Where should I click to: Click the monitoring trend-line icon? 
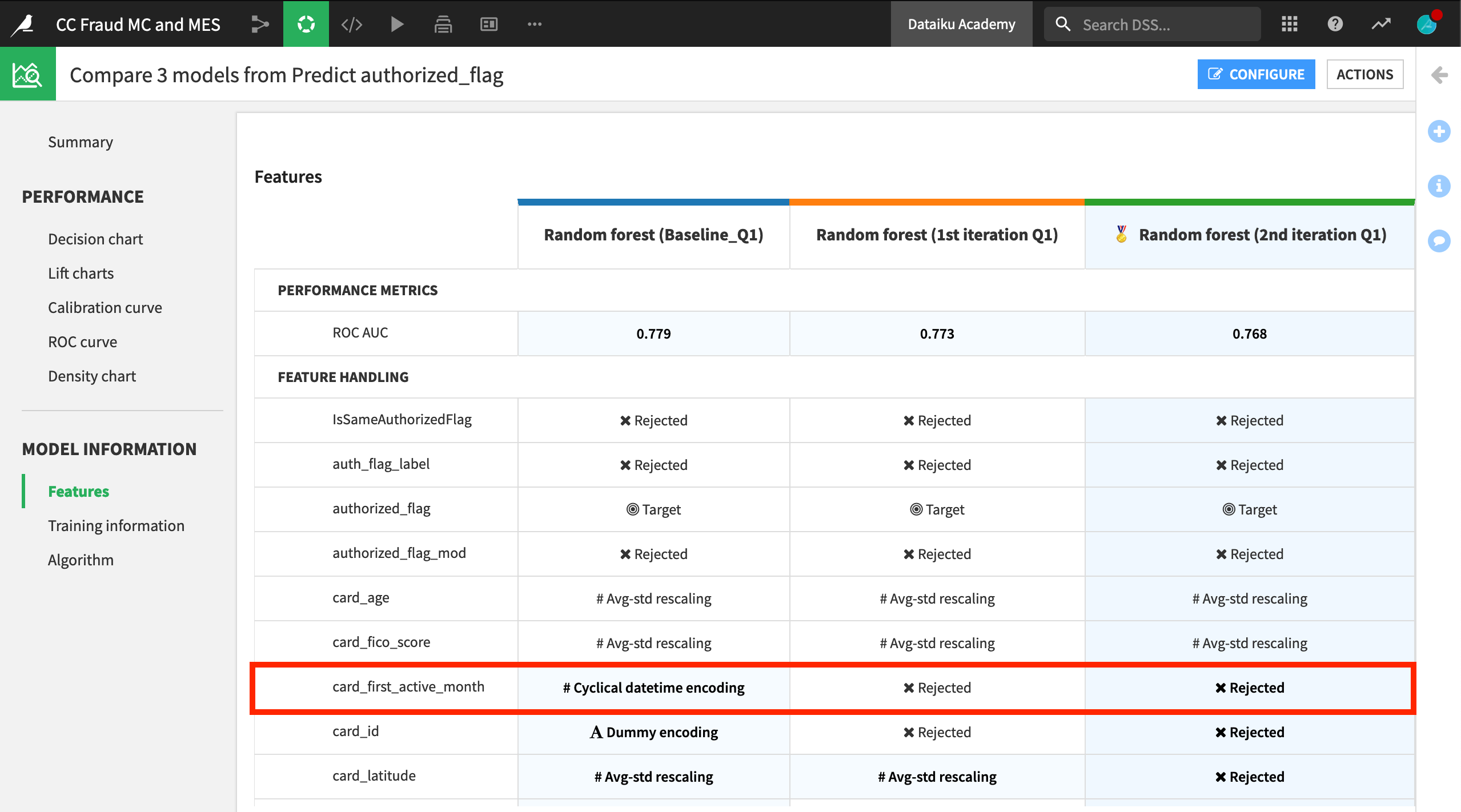click(1380, 24)
